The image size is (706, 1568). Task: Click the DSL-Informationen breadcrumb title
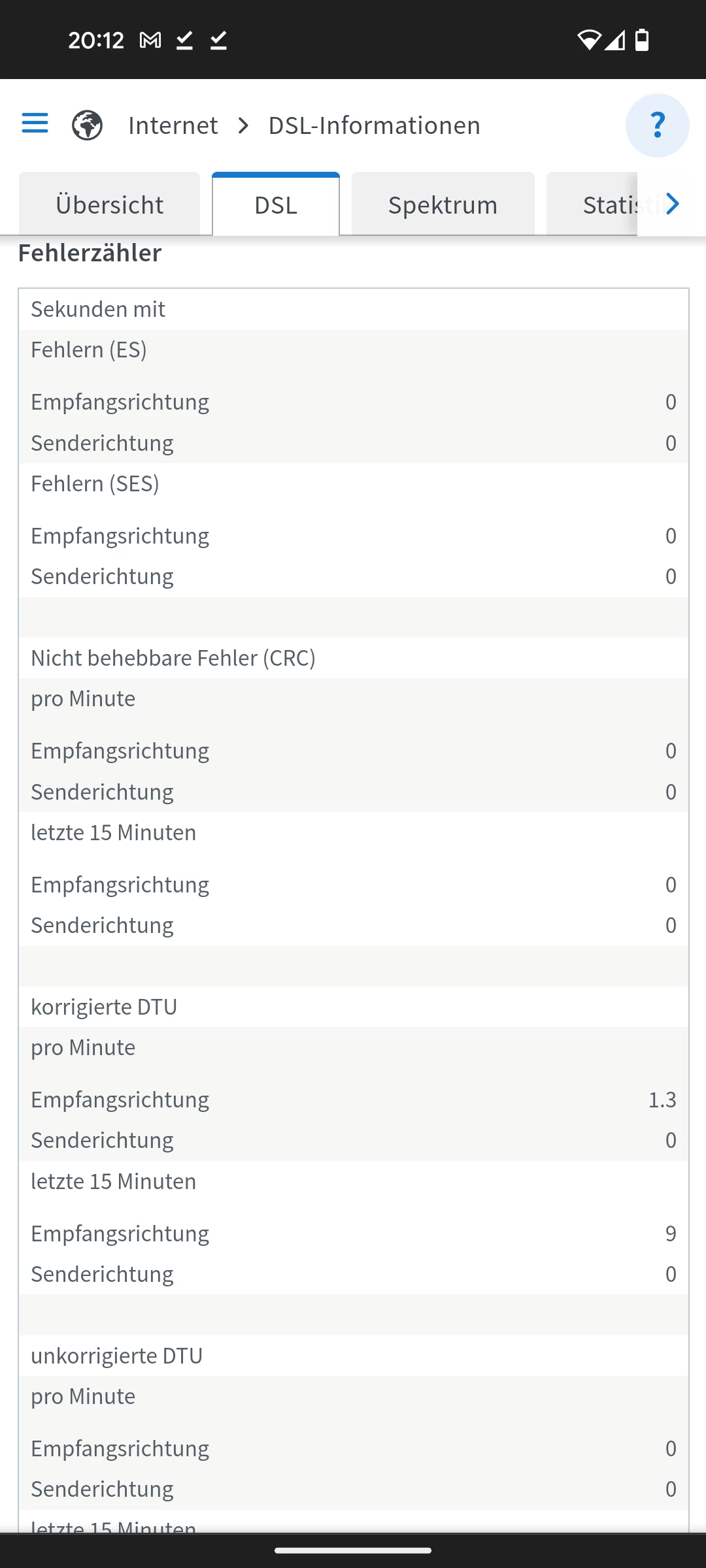point(374,125)
